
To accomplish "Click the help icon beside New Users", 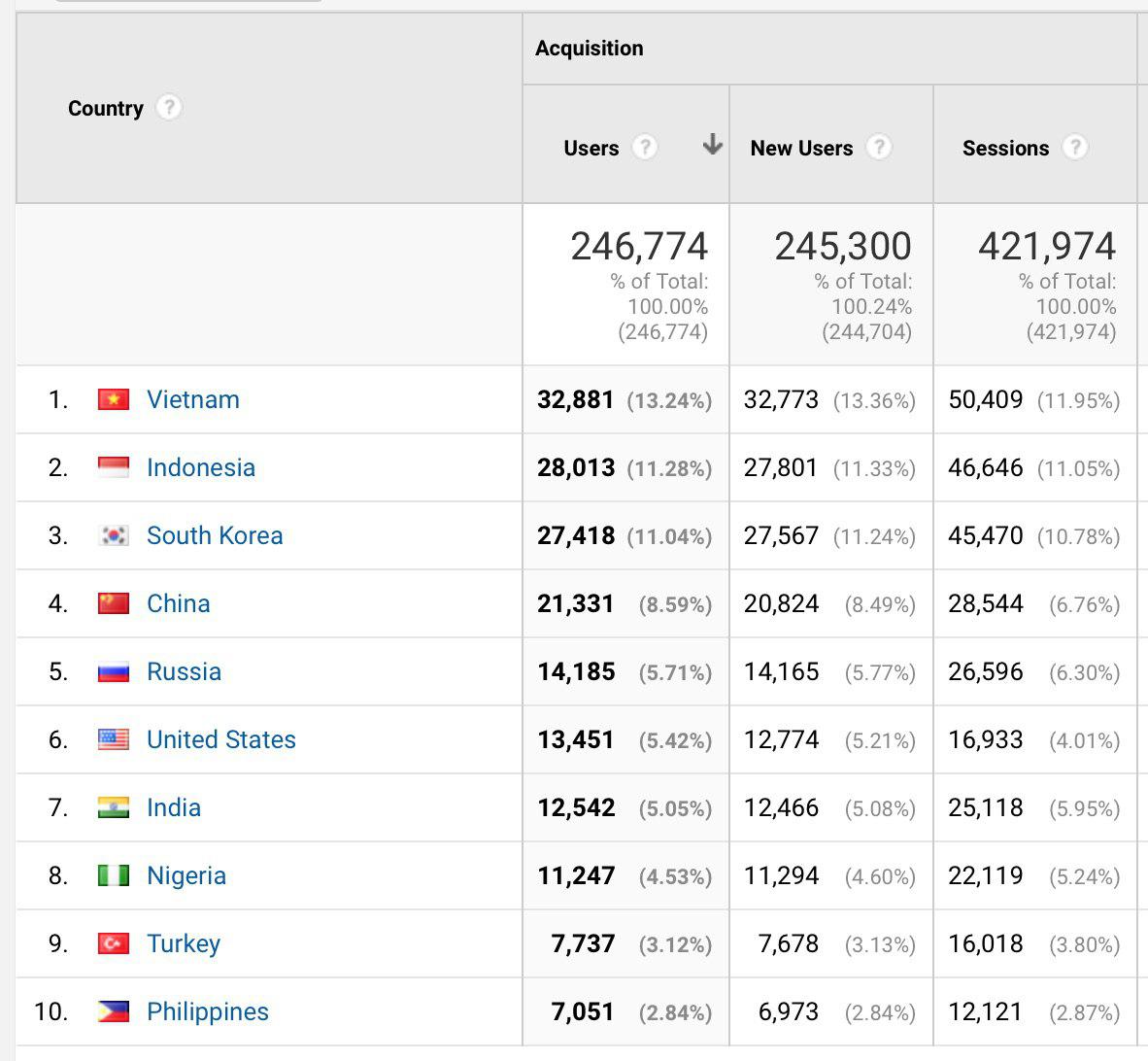I will coord(879,148).
